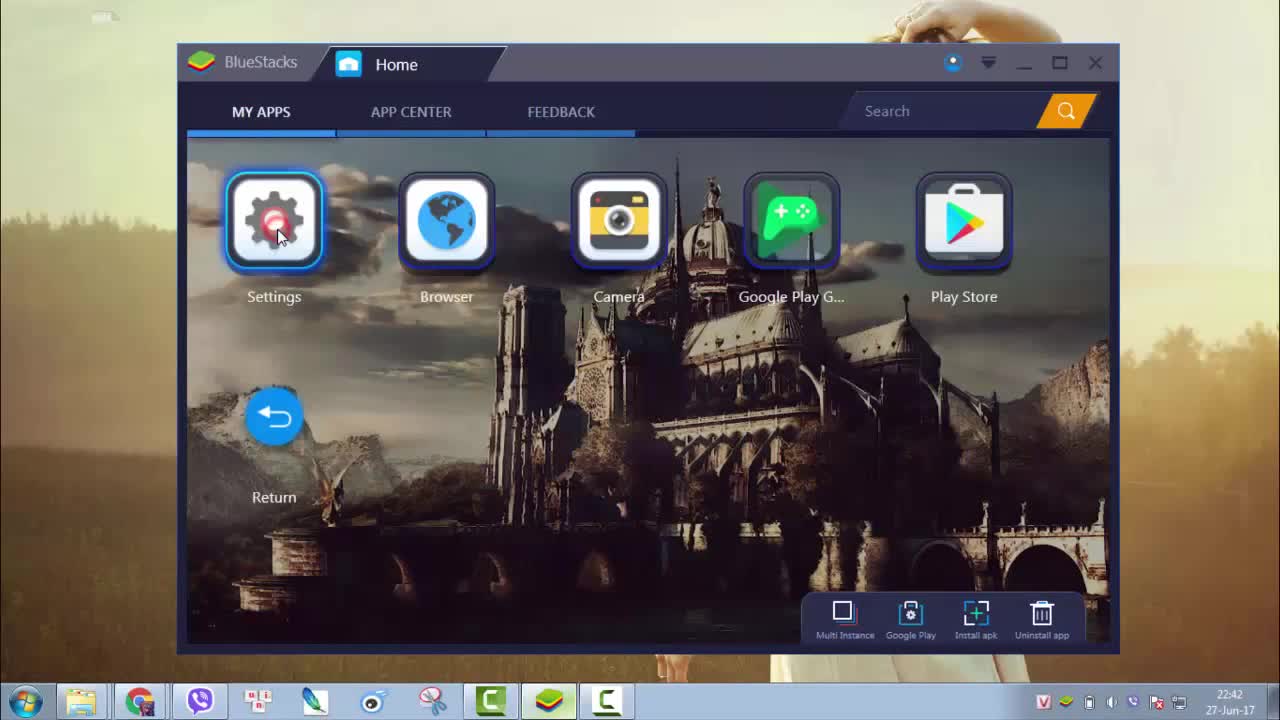Open the volume speaker tray icon
The width and height of the screenshot is (1280, 720).
point(1111,702)
